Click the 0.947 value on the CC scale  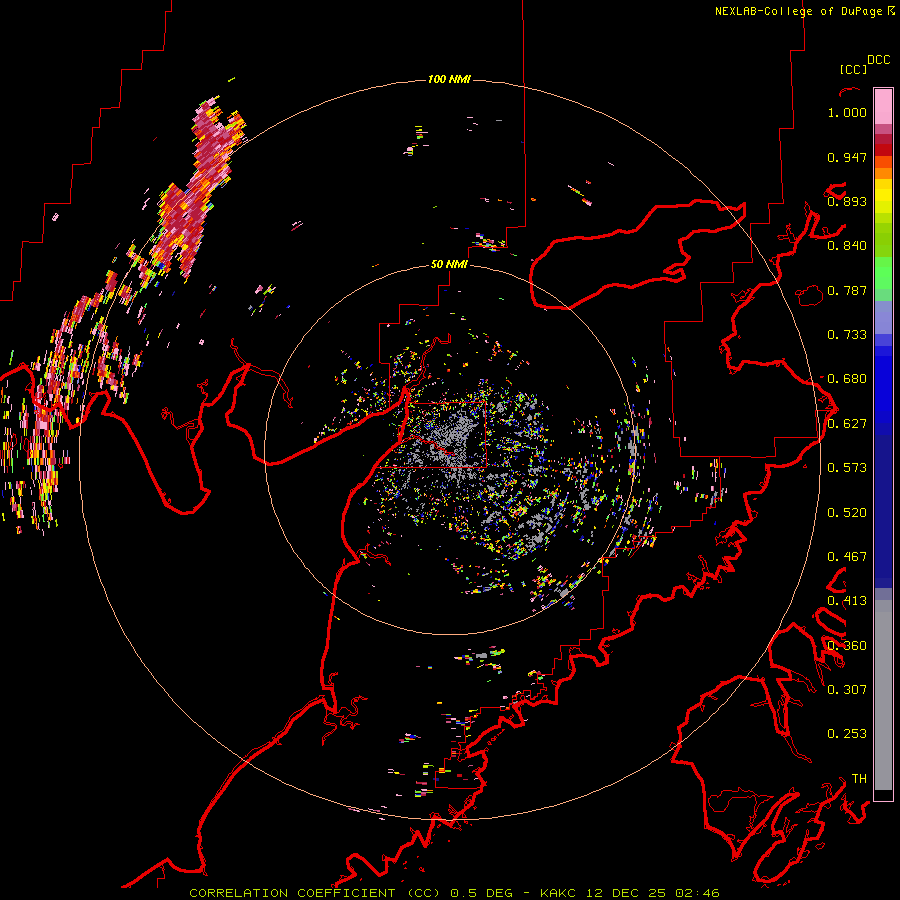(847, 157)
